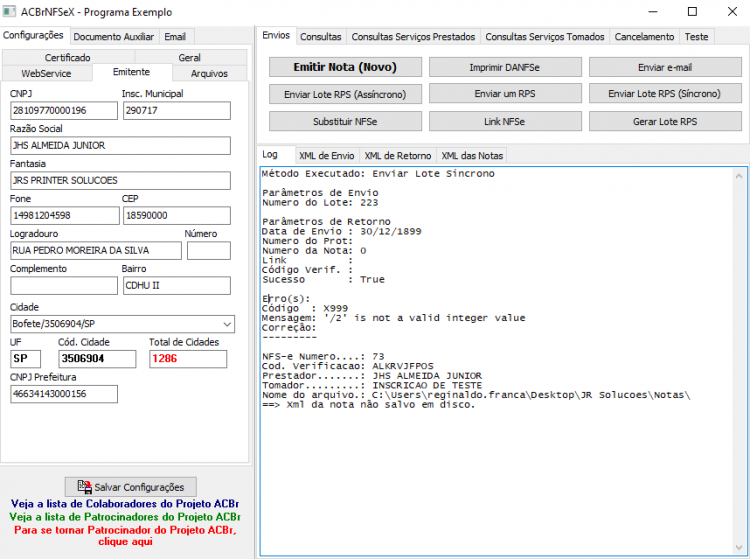Minimize the ACBrNFSeX window
The image size is (750, 559).
(653, 11)
